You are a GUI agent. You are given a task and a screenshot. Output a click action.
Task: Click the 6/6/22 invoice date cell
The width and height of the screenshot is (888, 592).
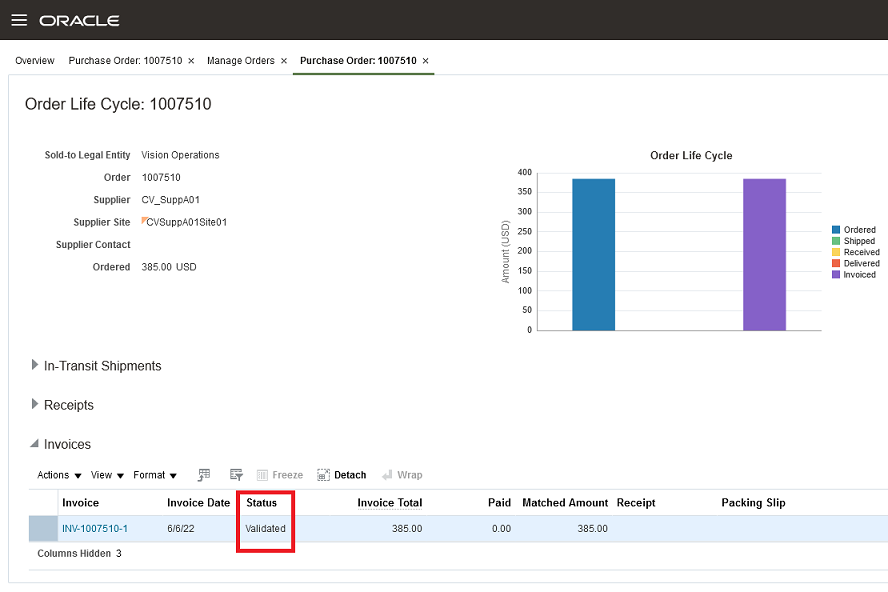(181, 529)
